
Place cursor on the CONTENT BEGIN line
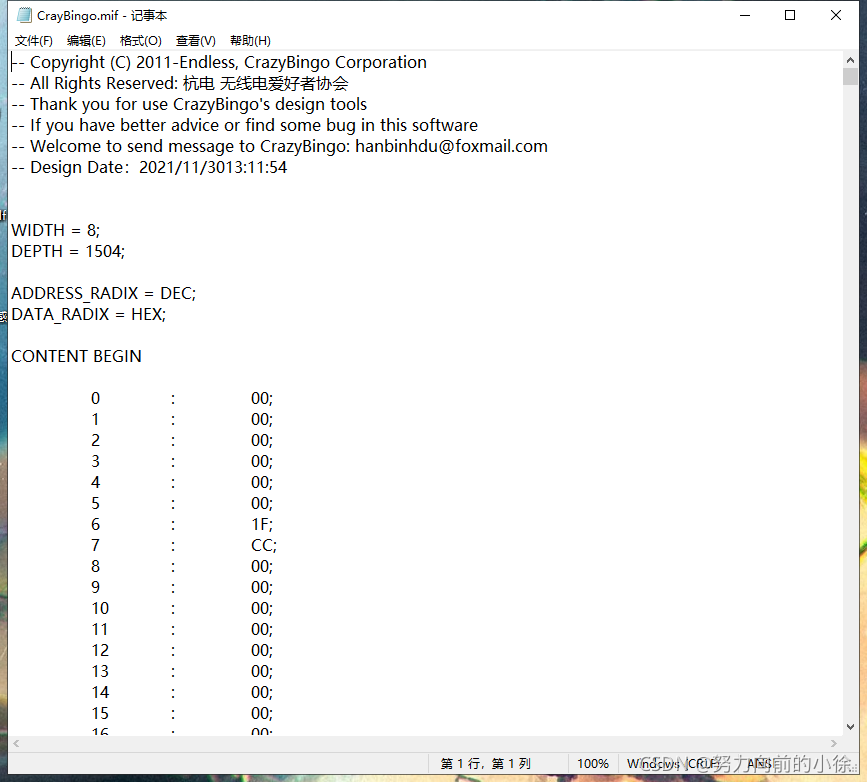(x=76, y=356)
